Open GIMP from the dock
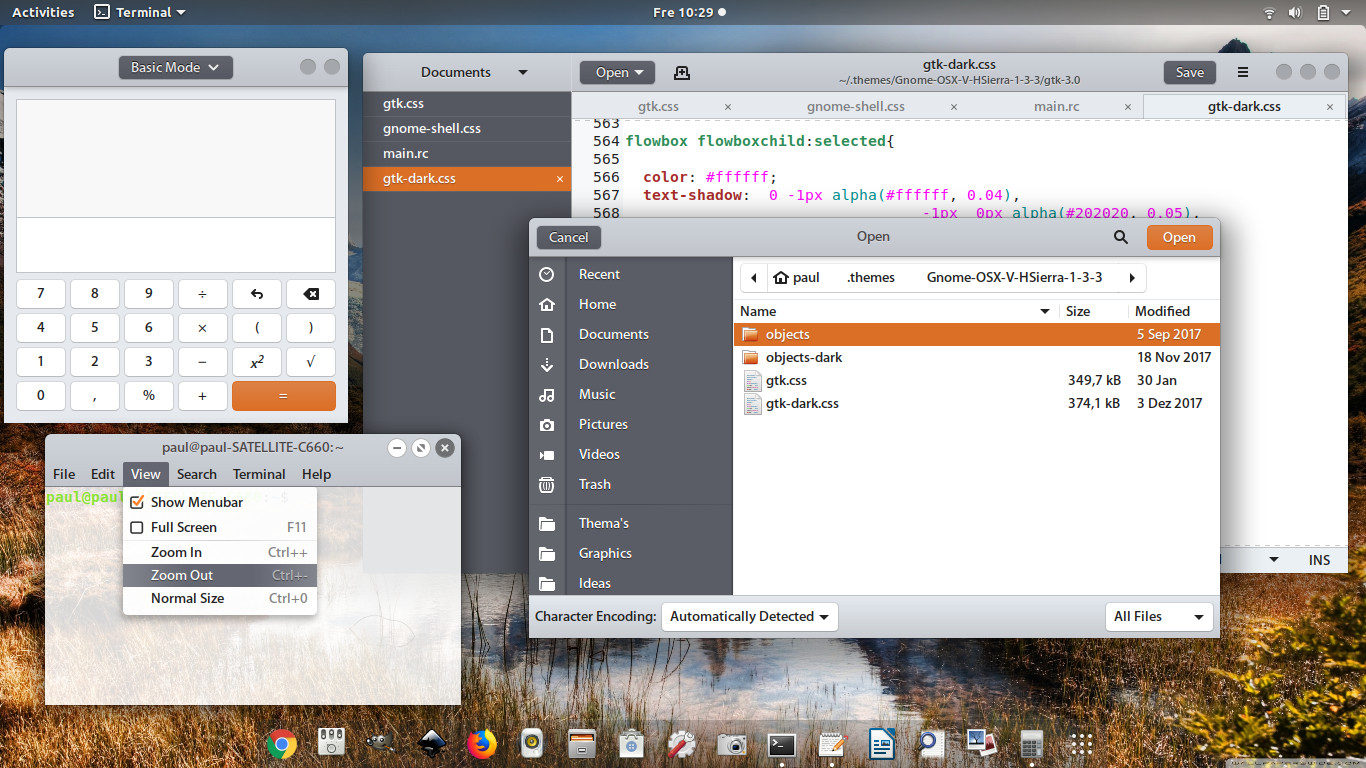Screen dimensions: 1366x768 click(379, 743)
